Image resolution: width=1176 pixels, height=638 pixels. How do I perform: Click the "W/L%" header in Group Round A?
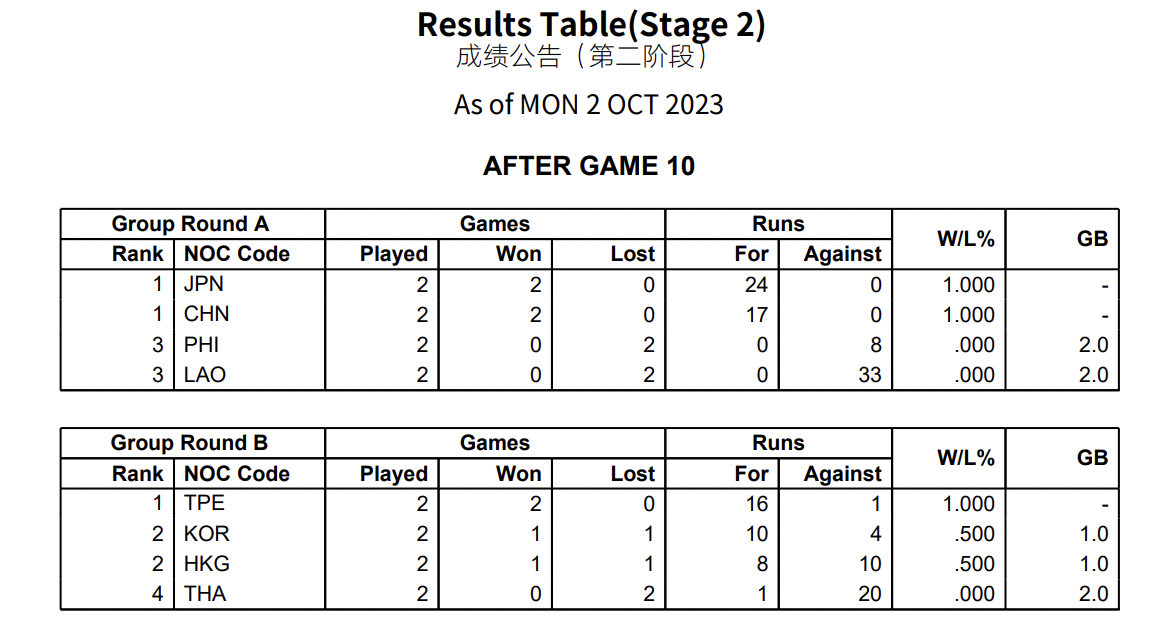point(965,239)
